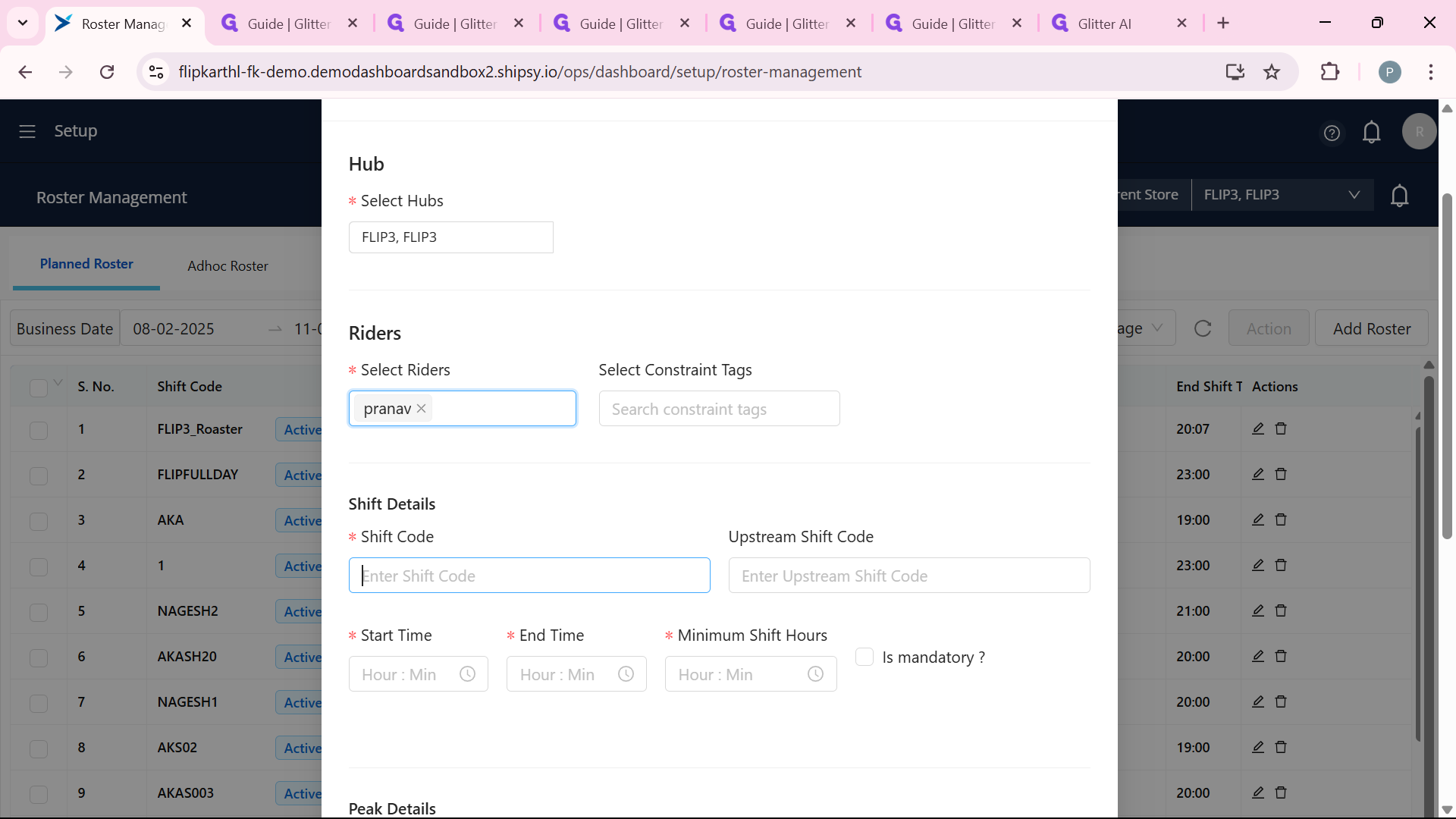Click Shift Code column header

coord(190,387)
